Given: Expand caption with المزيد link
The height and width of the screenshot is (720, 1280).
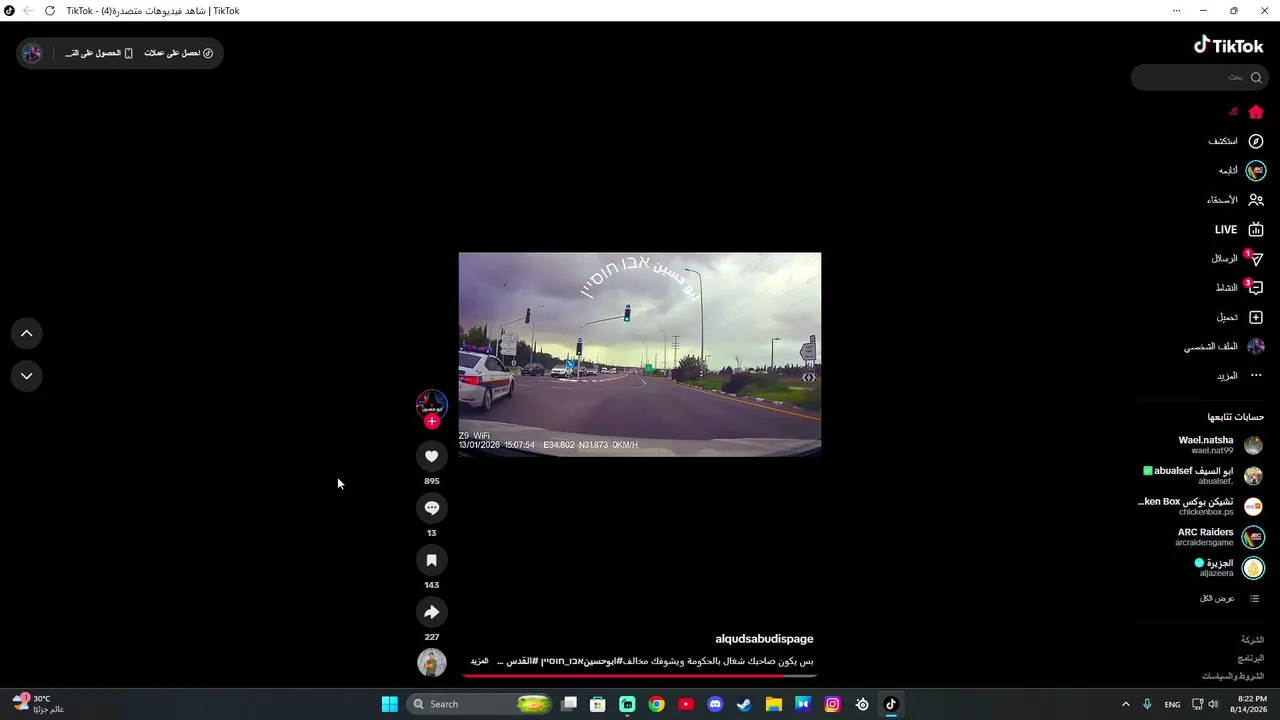Looking at the screenshot, I should [x=480, y=661].
